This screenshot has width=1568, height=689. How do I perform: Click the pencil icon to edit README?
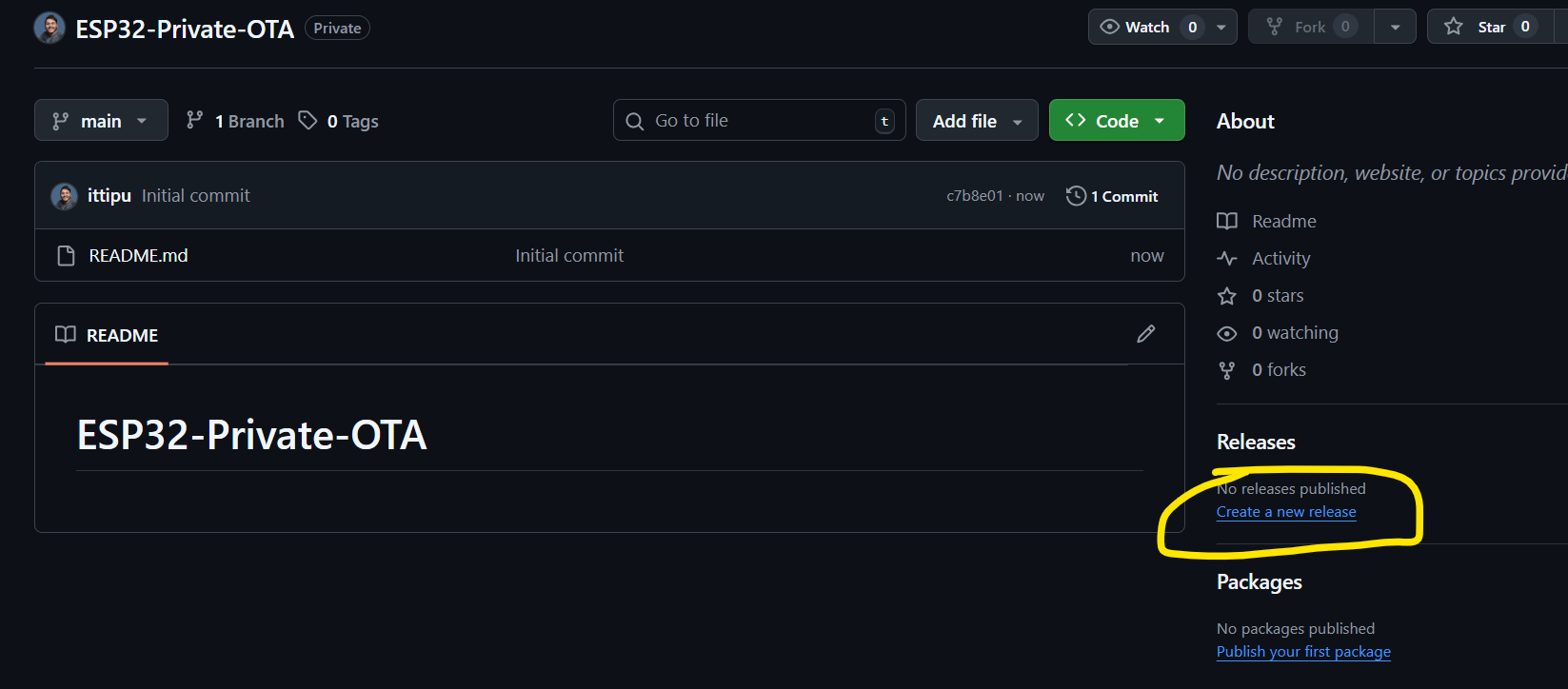[1145, 334]
